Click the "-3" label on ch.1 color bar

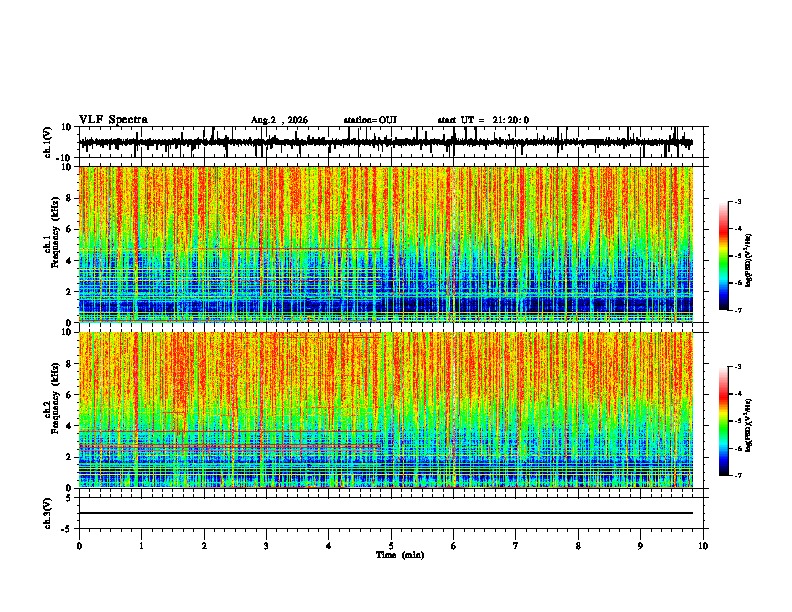pyautogui.click(x=738, y=202)
